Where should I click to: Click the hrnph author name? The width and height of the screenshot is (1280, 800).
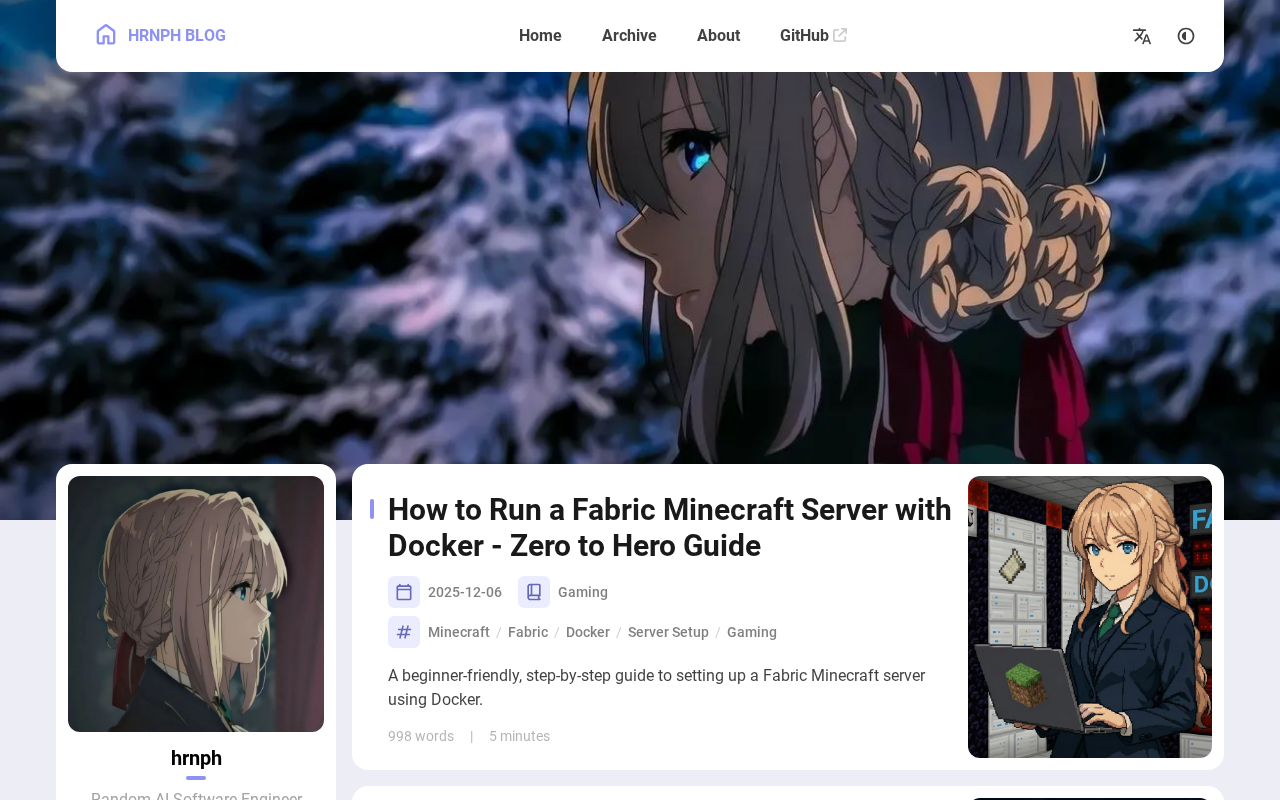(196, 758)
